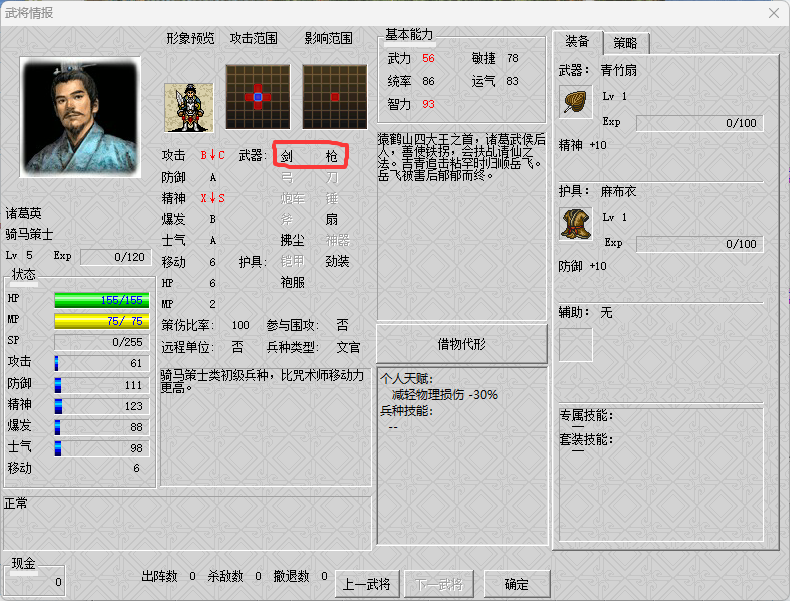
Task: Click the 智力 value 93
Action: click(x=428, y=104)
